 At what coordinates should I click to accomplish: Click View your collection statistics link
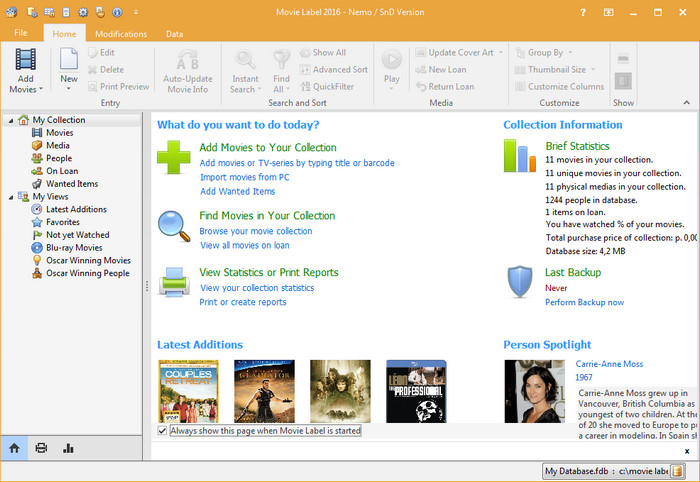click(257, 288)
